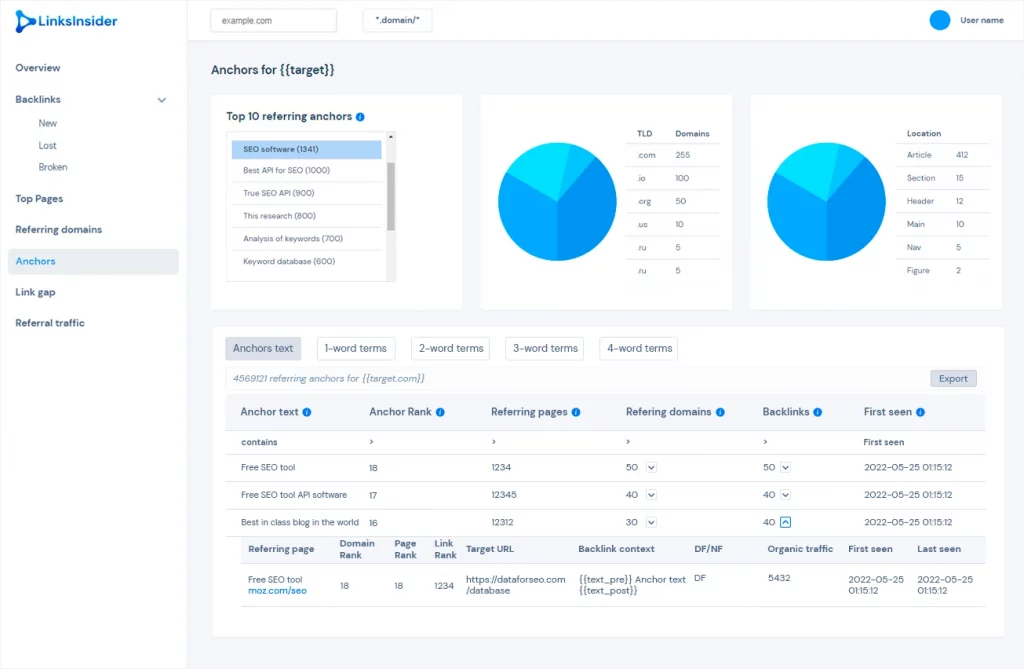Click the LinksInsider logo icon
1024x669 pixels.
point(25,21)
